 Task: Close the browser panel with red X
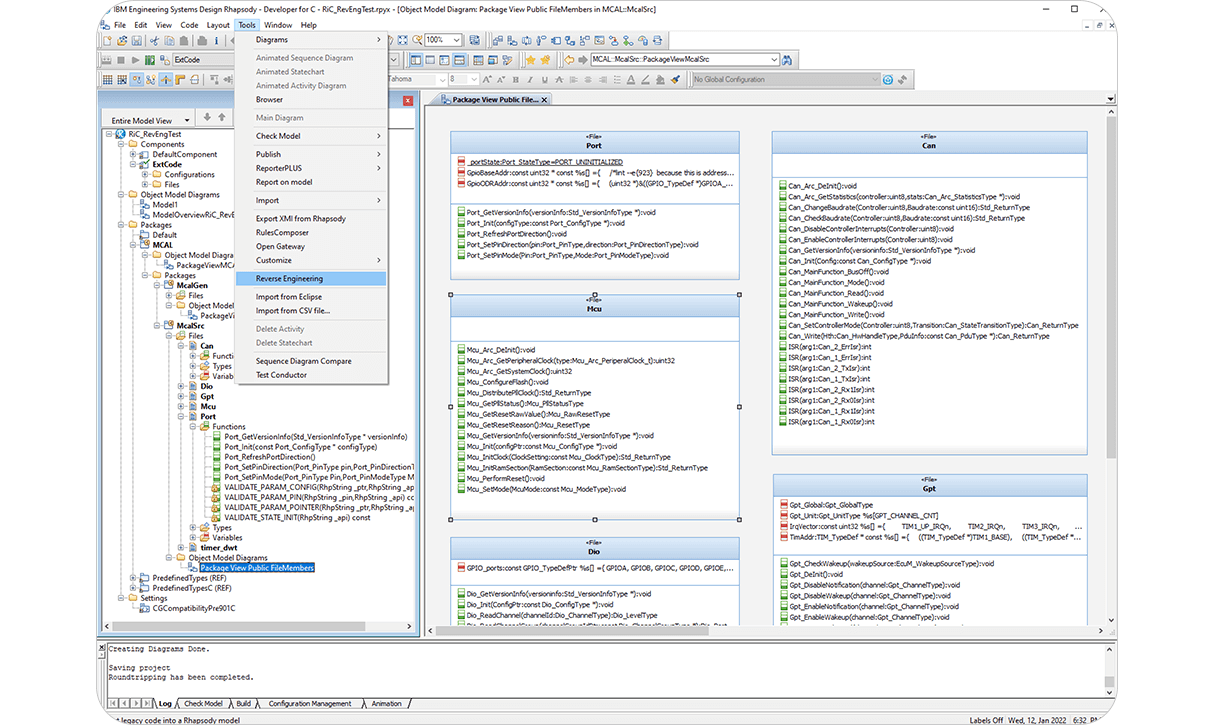tap(407, 100)
